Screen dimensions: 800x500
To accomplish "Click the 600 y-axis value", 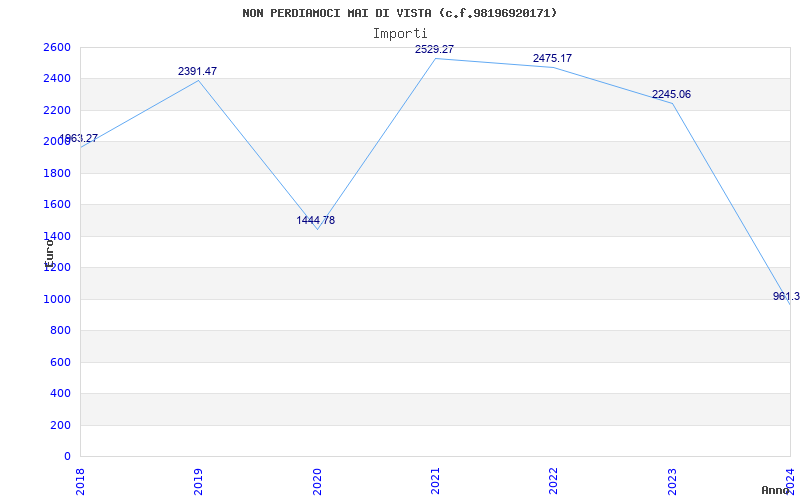I will 60,362.
